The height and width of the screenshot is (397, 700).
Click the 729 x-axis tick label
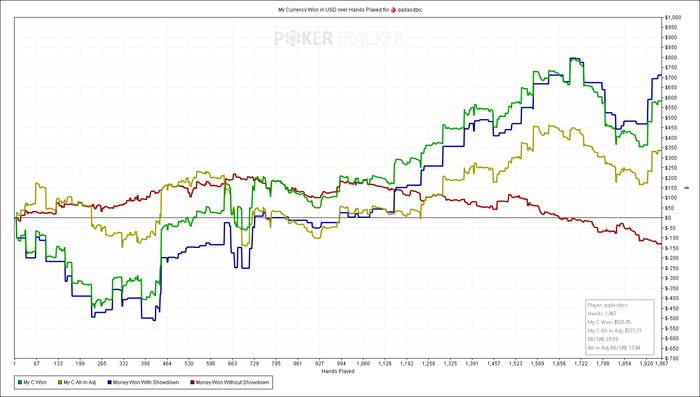tap(255, 364)
